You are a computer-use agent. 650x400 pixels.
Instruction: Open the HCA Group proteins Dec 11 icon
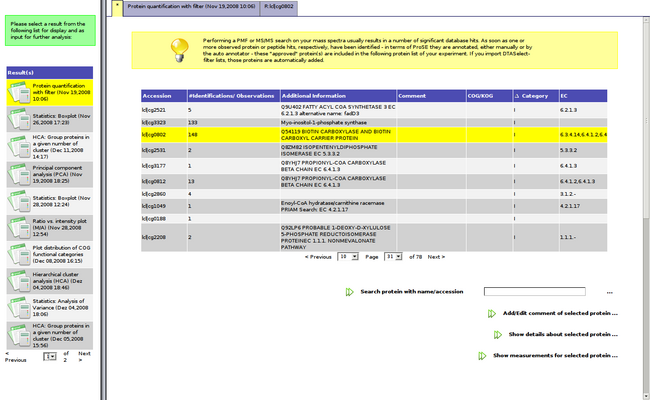[19, 147]
